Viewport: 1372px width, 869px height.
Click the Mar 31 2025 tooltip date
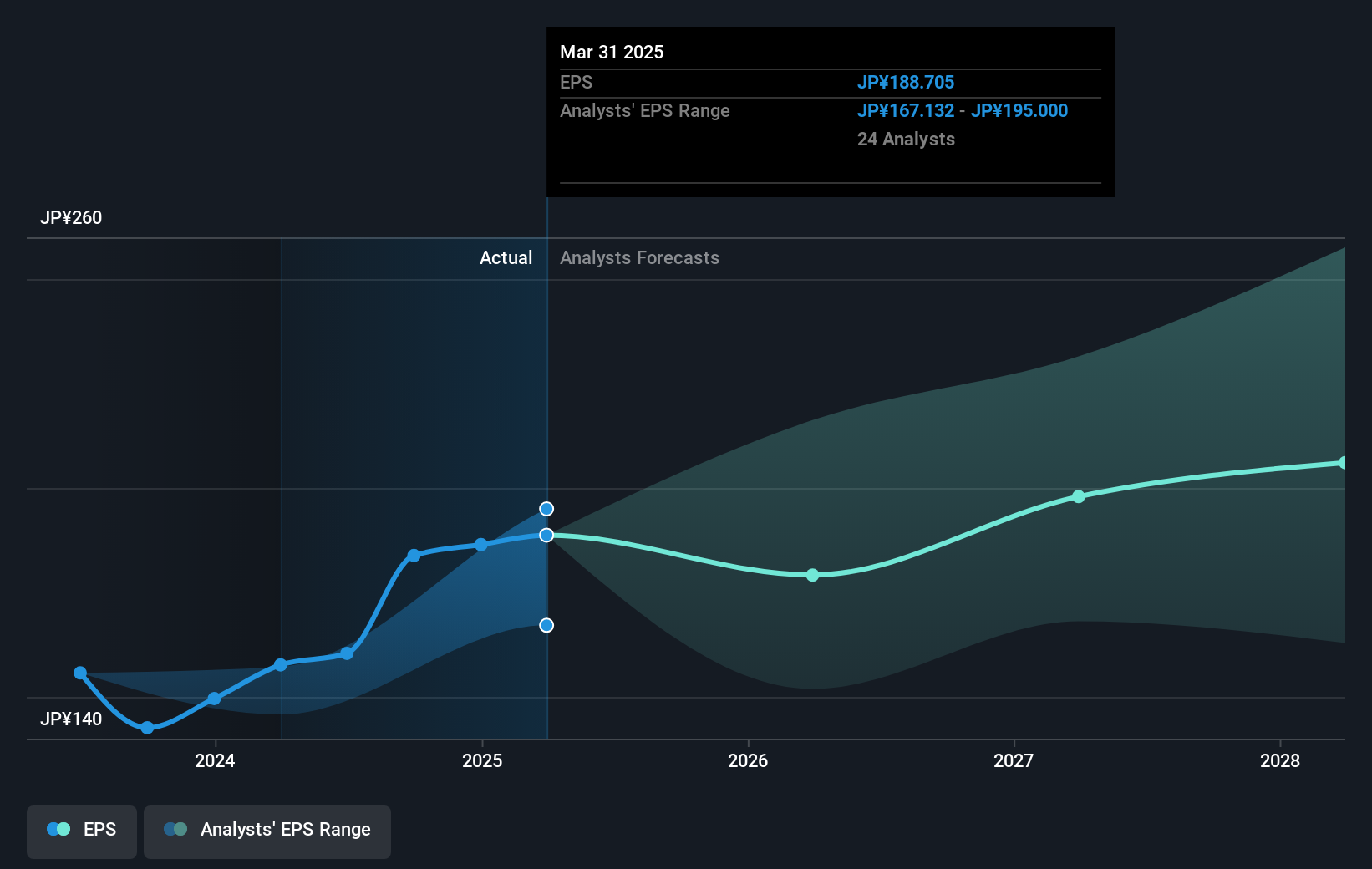point(612,53)
